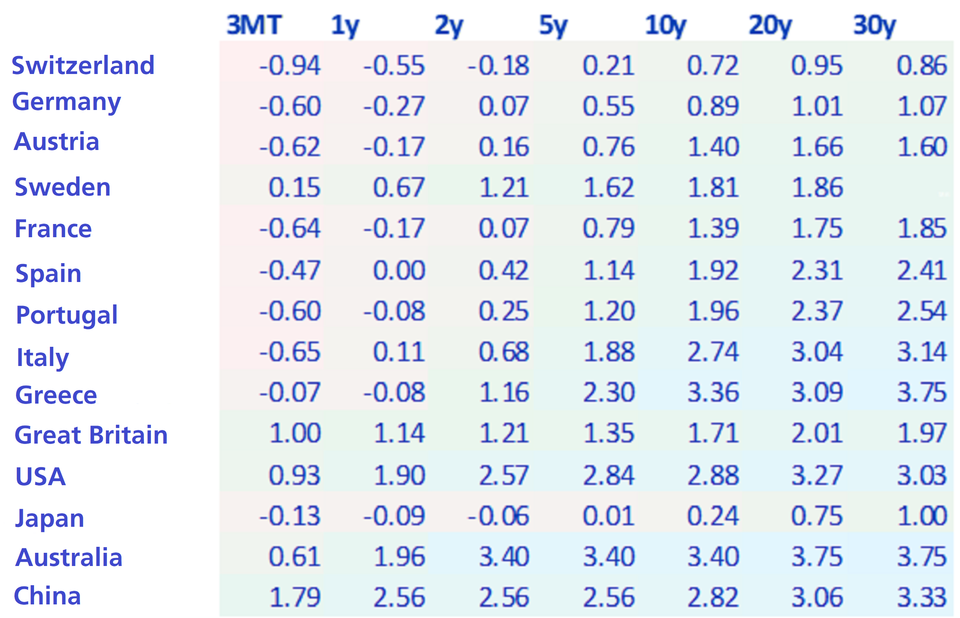Select the 10y column header
Image resolution: width=960 pixels, height=618 pixels.
(x=665, y=26)
